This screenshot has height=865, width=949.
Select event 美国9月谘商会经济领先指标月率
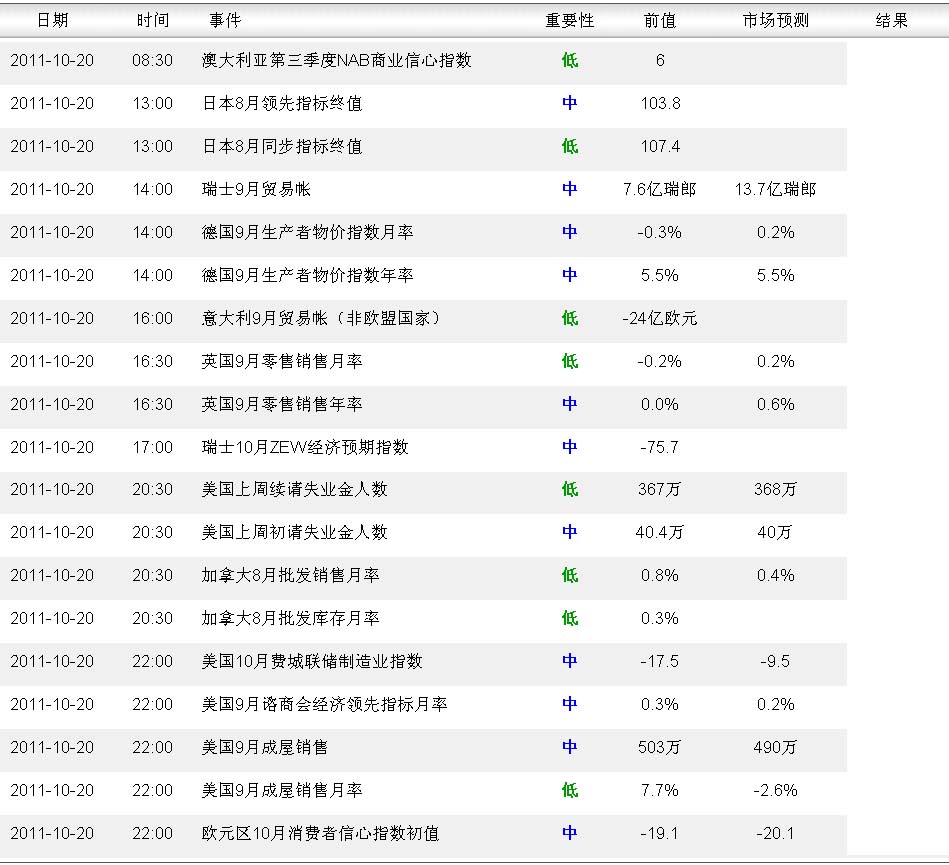coord(324,704)
